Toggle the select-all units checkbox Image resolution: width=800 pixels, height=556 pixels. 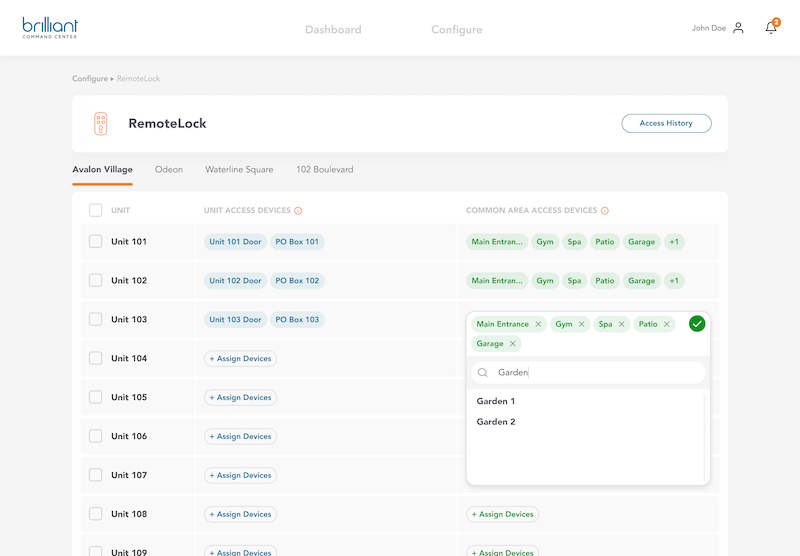tap(95, 210)
